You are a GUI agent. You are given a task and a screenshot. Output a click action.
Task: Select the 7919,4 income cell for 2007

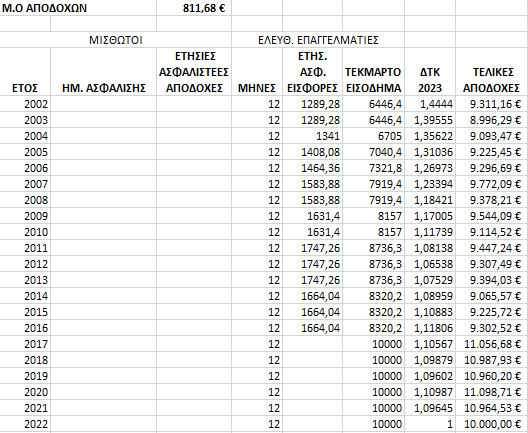[373, 184]
